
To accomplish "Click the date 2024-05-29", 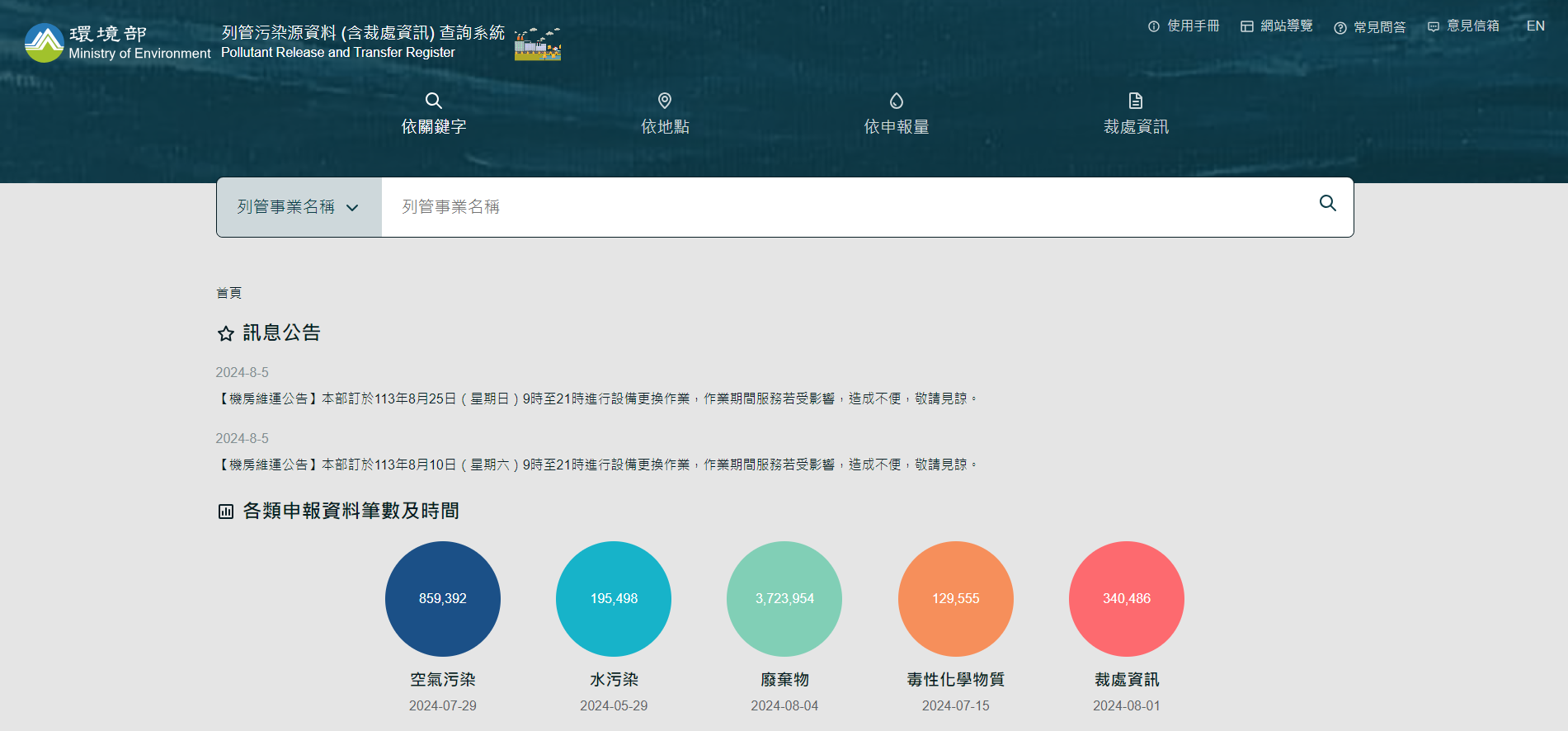I will pyautogui.click(x=614, y=706).
